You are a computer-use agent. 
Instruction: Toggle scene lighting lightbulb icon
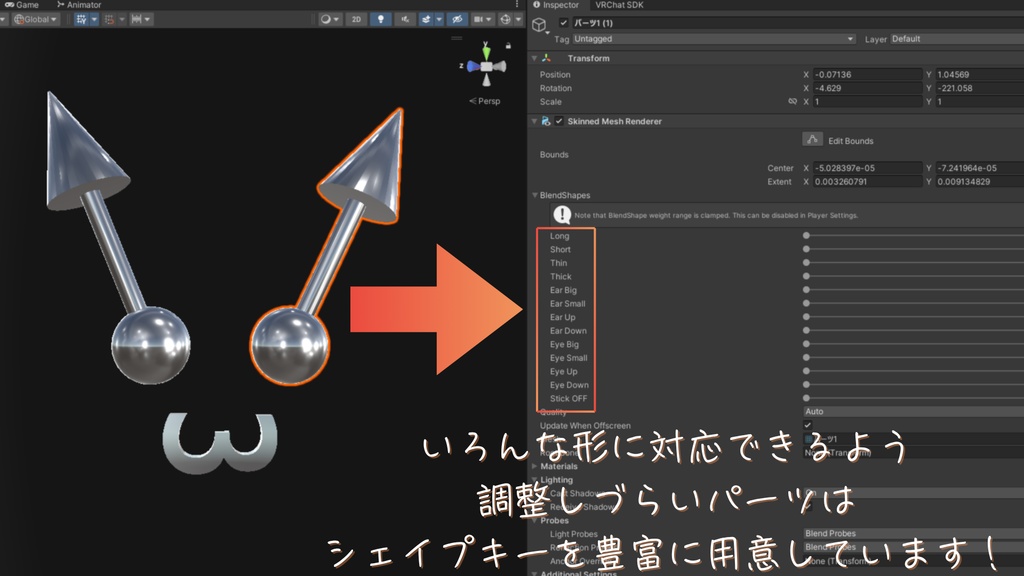[x=381, y=20]
